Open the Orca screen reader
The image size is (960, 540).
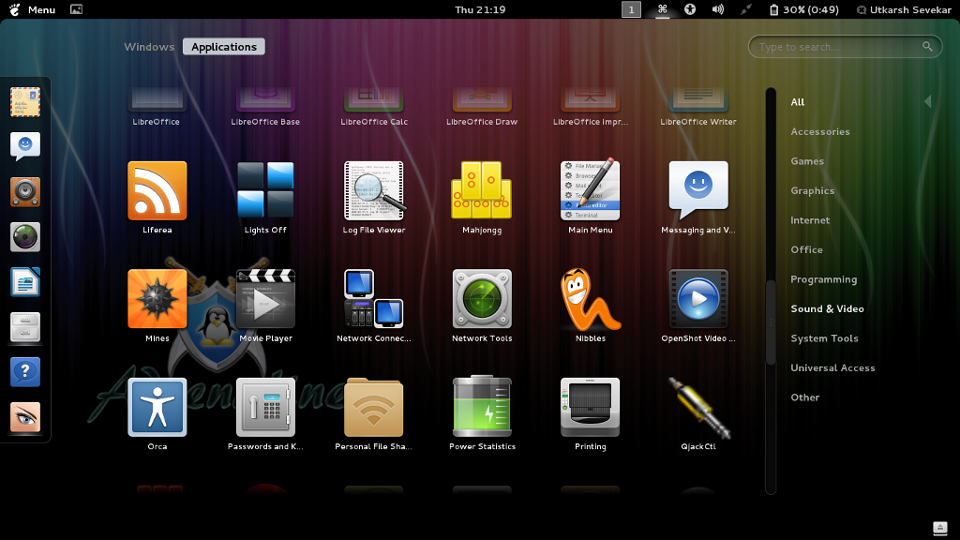coord(157,407)
